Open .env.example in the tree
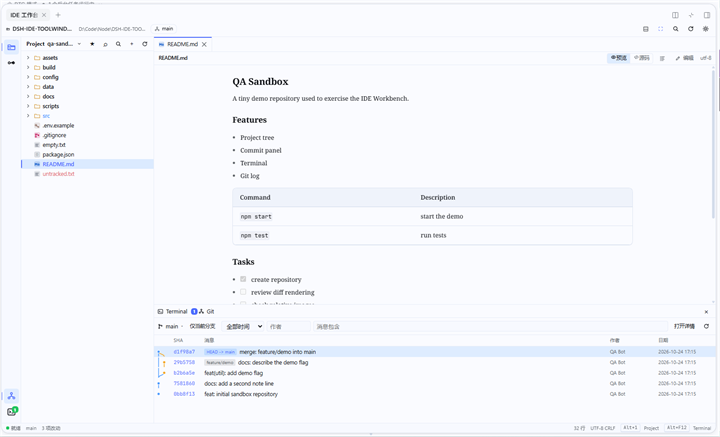 click(58, 126)
